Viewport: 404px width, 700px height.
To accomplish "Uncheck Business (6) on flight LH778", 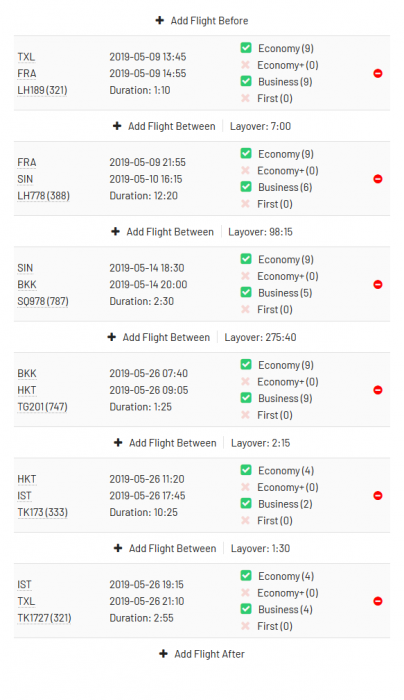I will pyautogui.click(x=246, y=187).
